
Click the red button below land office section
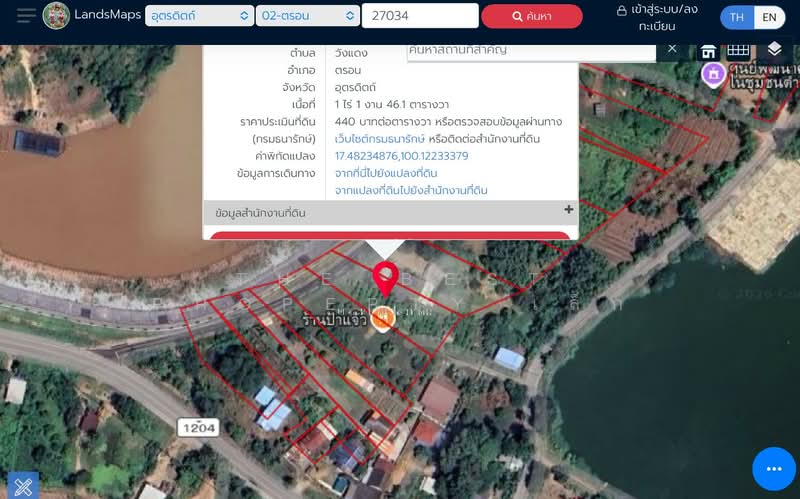pos(390,235)
